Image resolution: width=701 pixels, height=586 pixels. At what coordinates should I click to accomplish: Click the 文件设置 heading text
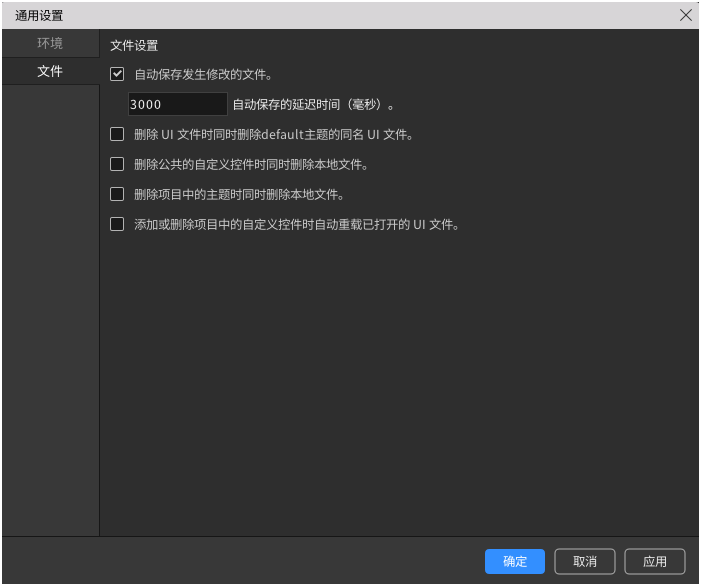tap(134, 46)
